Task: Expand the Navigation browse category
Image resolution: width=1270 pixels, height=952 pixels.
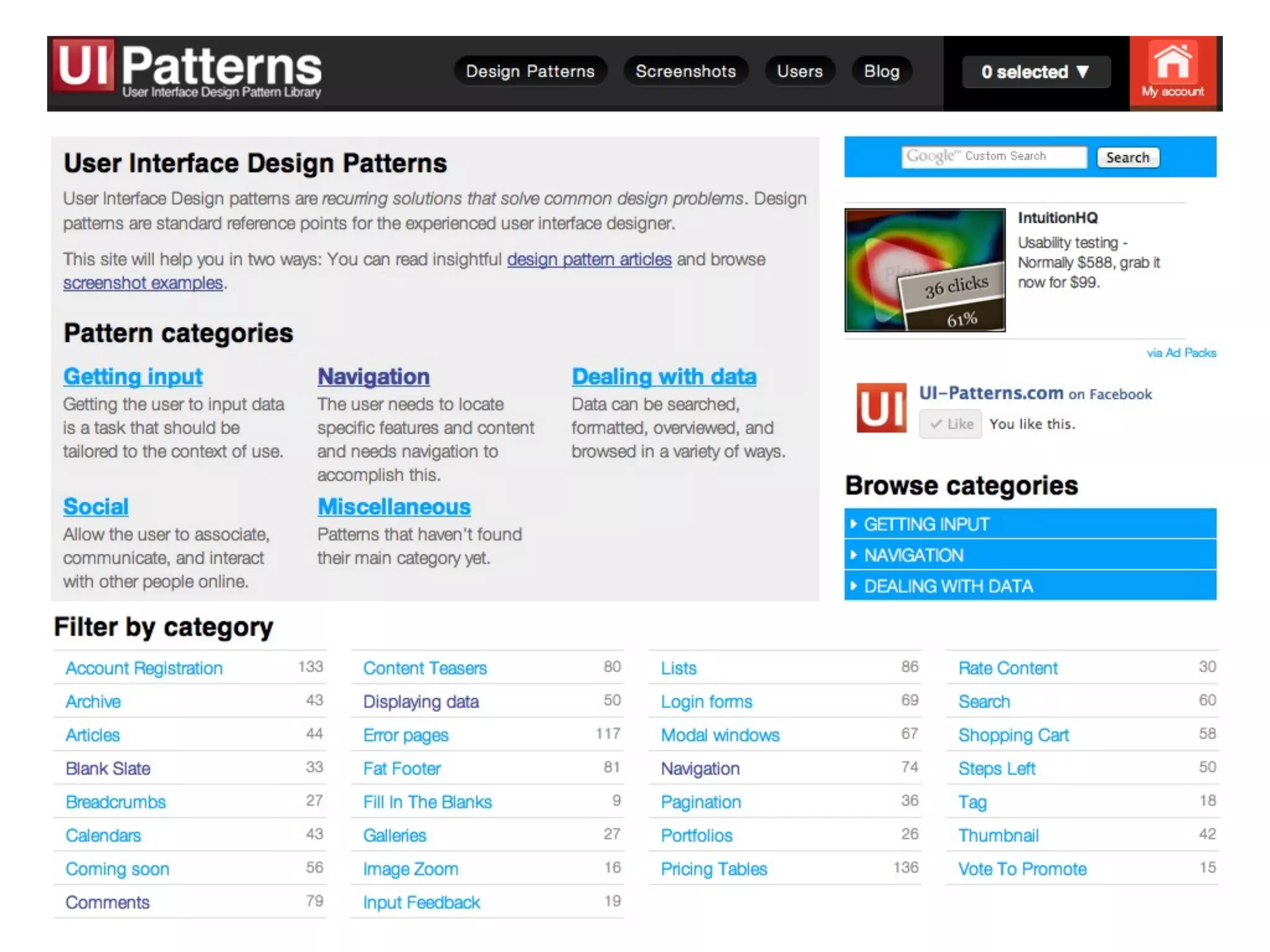Action: [1029, 555]
